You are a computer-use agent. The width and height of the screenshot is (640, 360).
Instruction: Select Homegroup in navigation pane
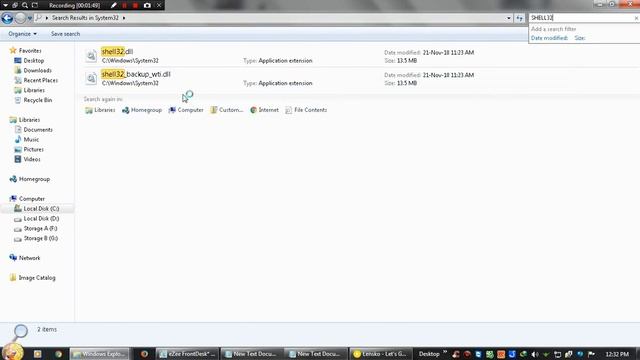tap(30, 179)
